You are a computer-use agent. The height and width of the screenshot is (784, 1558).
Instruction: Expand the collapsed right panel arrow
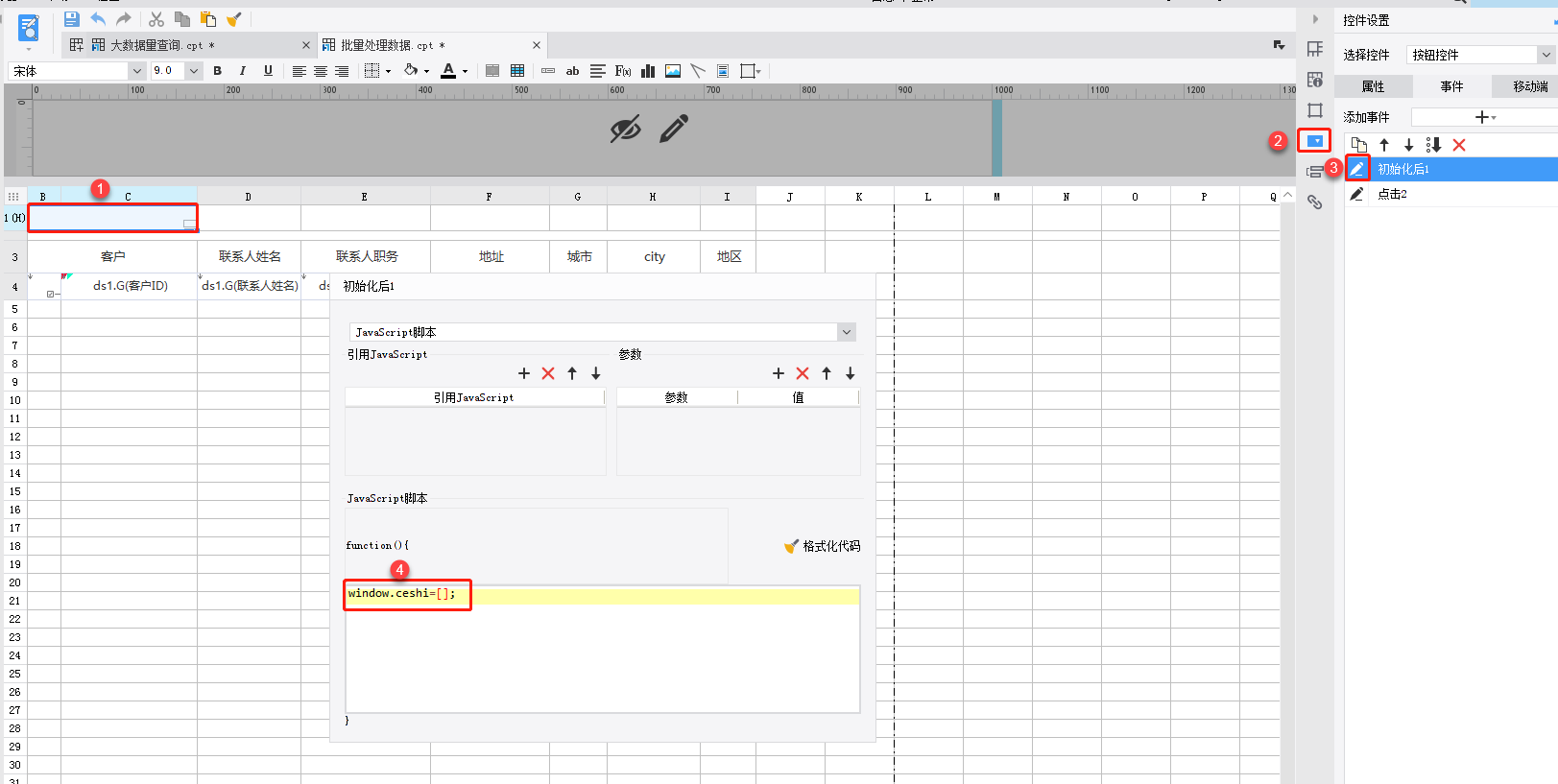[x=1315, y=19]
